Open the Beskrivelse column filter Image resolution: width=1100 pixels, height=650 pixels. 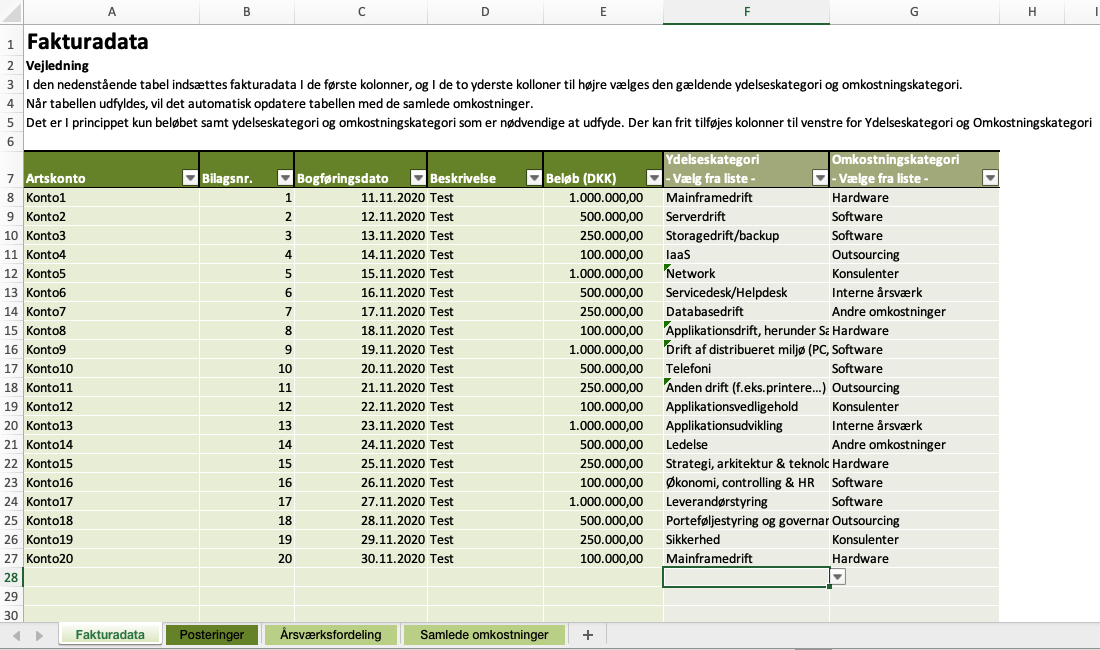[533, 178]
